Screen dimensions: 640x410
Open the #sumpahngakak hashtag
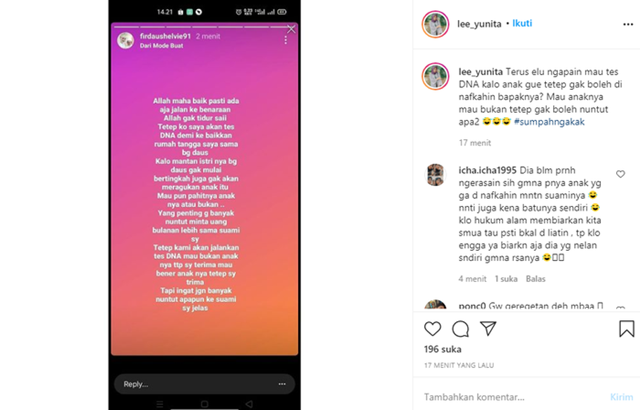[549, 122]
